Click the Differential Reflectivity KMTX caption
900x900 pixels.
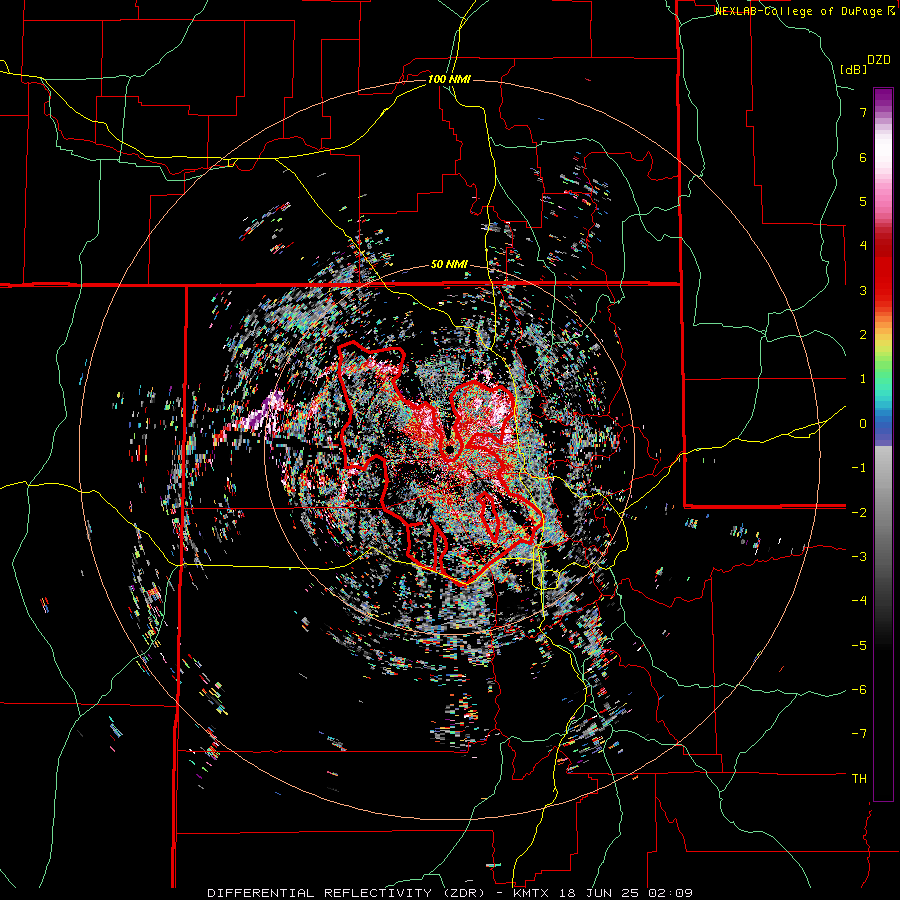click(x=450, y=893)
